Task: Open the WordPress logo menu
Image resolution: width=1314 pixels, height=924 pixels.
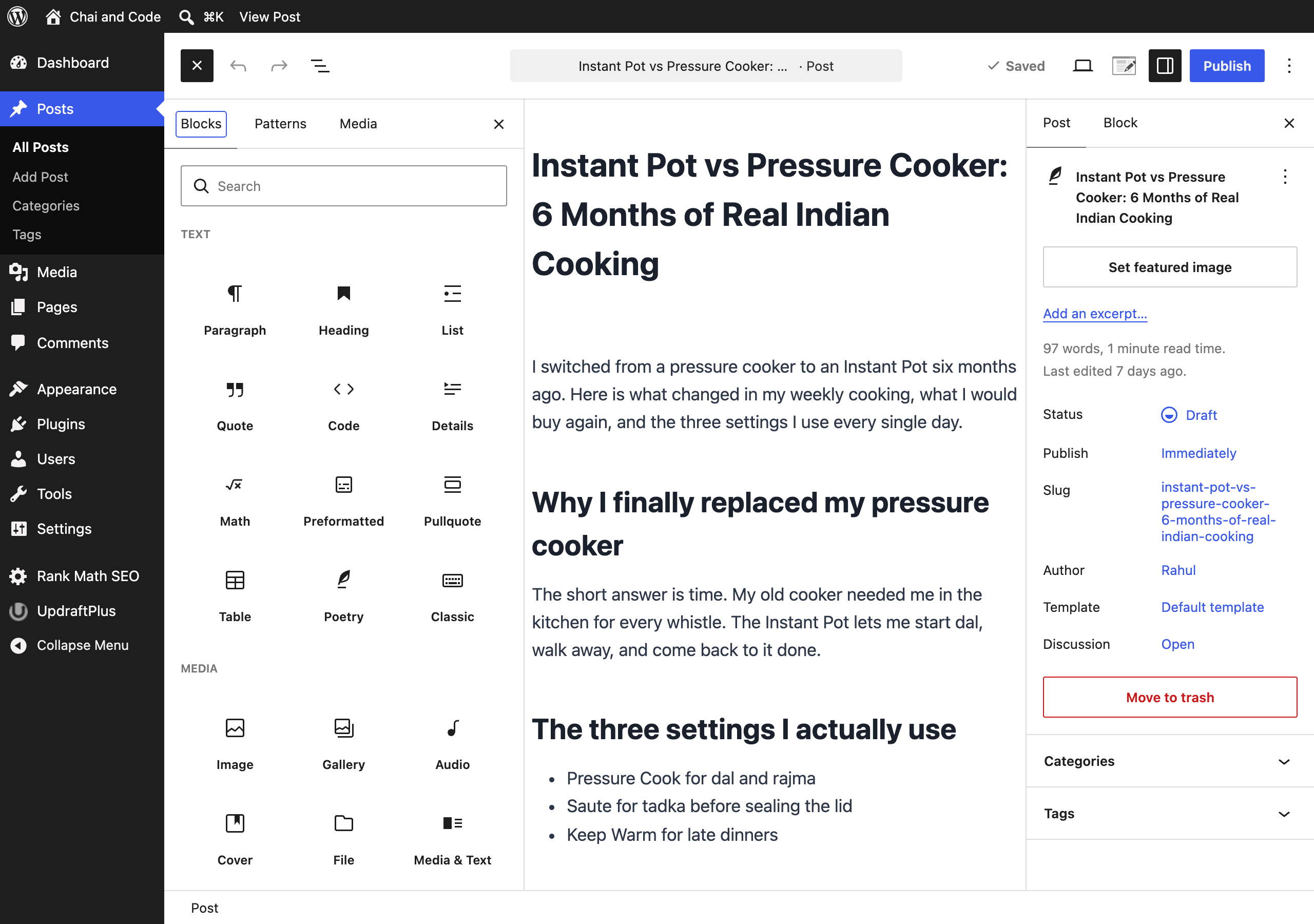Action: point(17,16)
